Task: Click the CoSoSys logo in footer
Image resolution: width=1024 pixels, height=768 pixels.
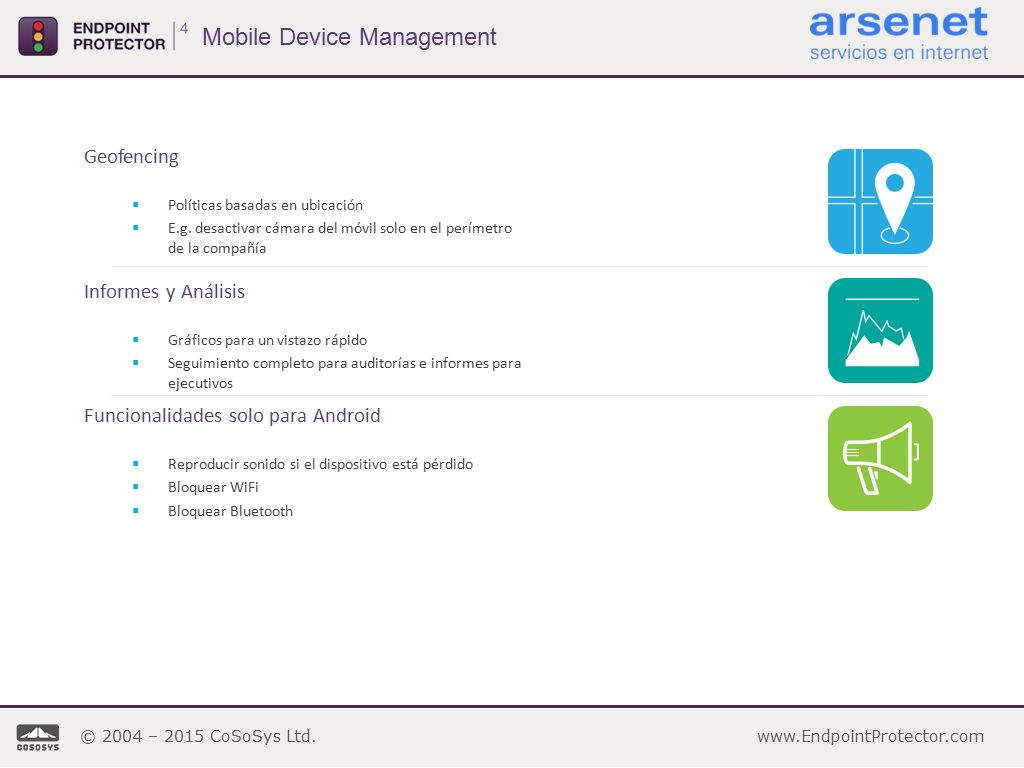Action: [38, 737]
